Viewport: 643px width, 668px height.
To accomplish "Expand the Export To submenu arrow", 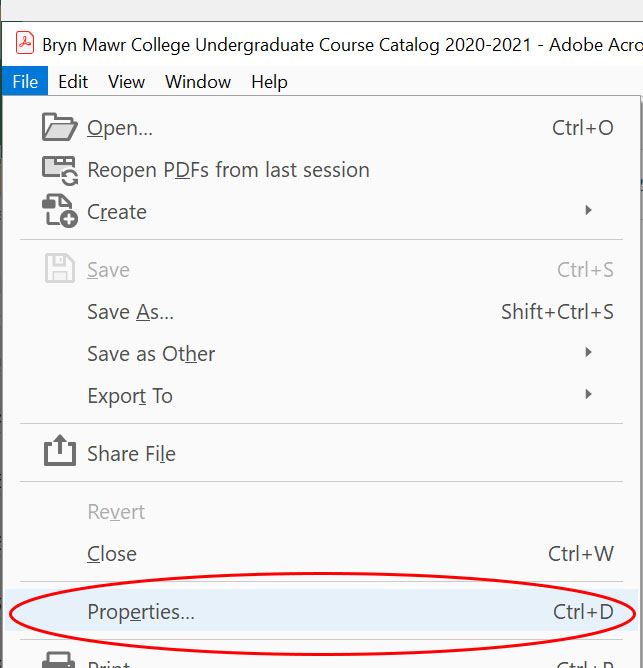I will point(589,395).
